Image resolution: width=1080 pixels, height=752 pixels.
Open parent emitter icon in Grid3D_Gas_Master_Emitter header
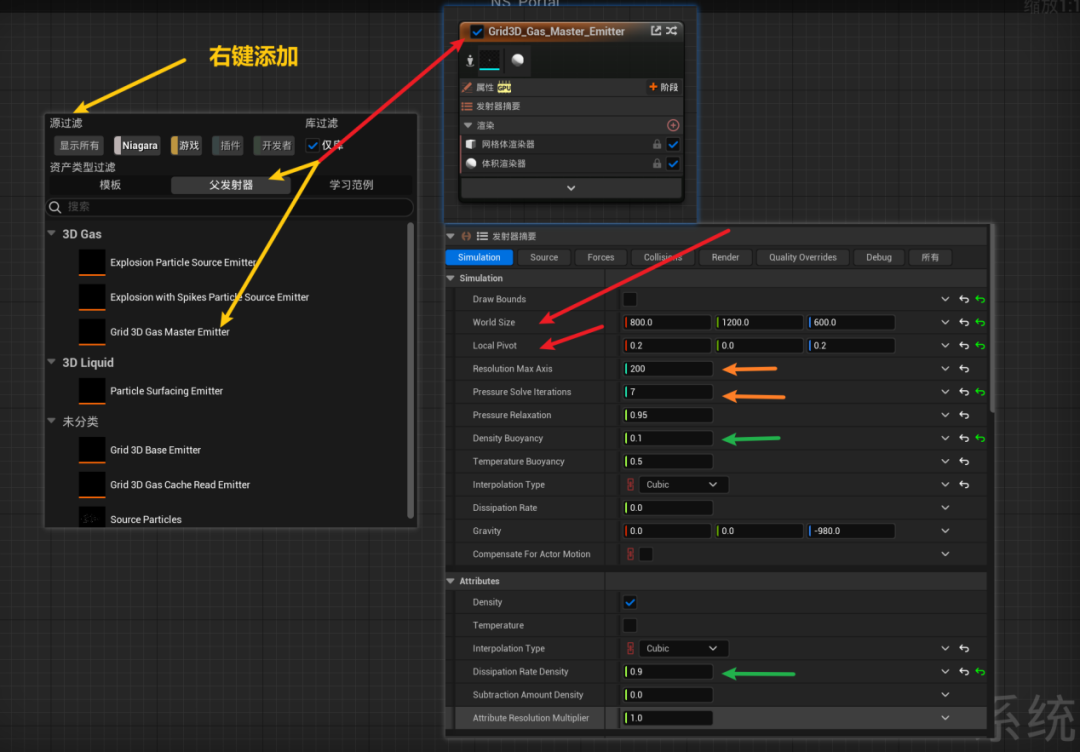(656, 31)
